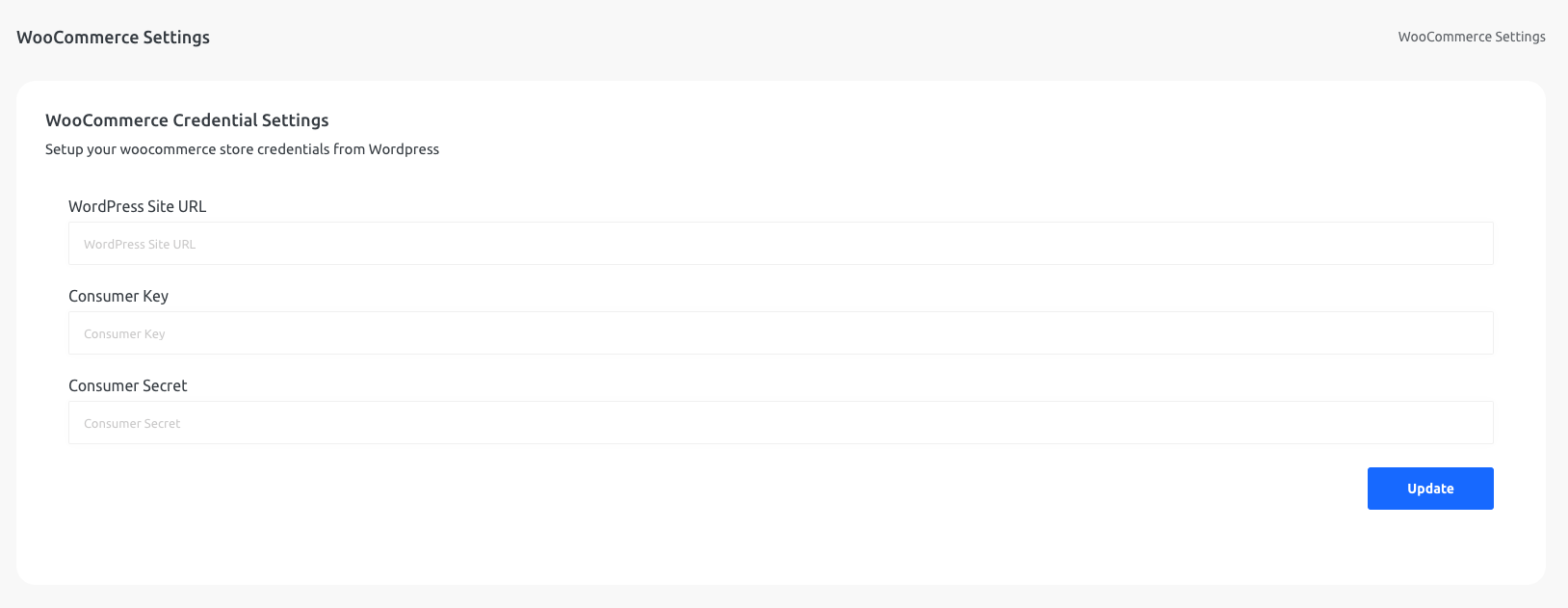Click the WordPress Site URL placeholder text
Image resolution: width=1568 pixels, height=608 pixels.
pos(139,244)
